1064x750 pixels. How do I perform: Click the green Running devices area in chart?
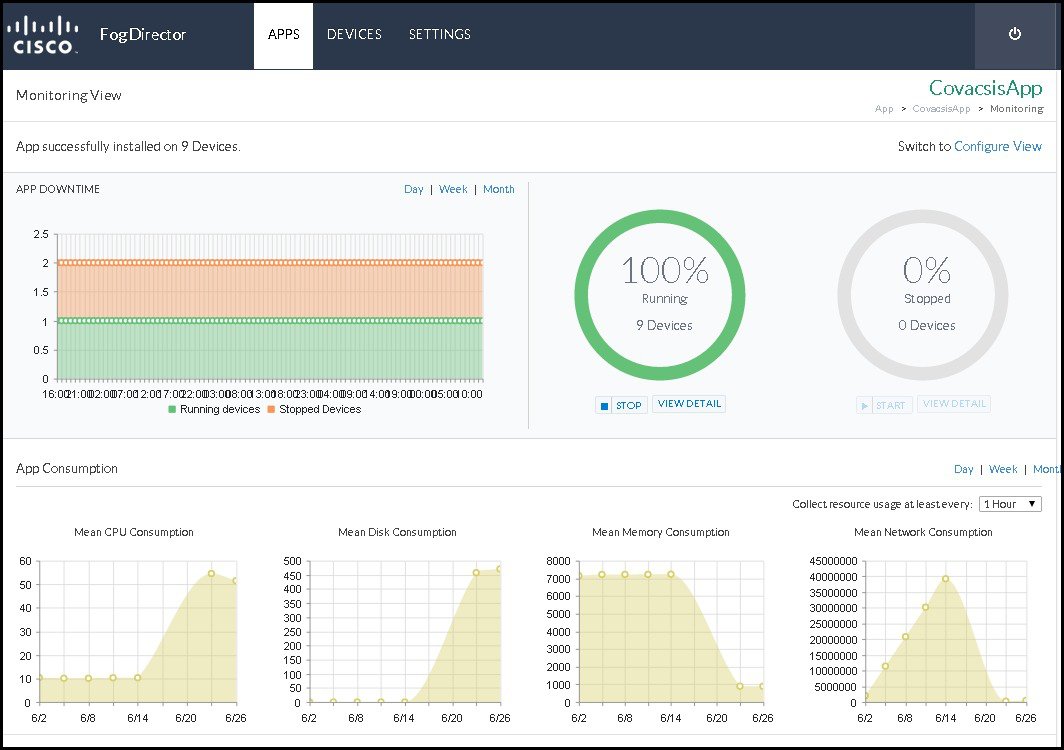pyautogui.click(x=270, y=351)
